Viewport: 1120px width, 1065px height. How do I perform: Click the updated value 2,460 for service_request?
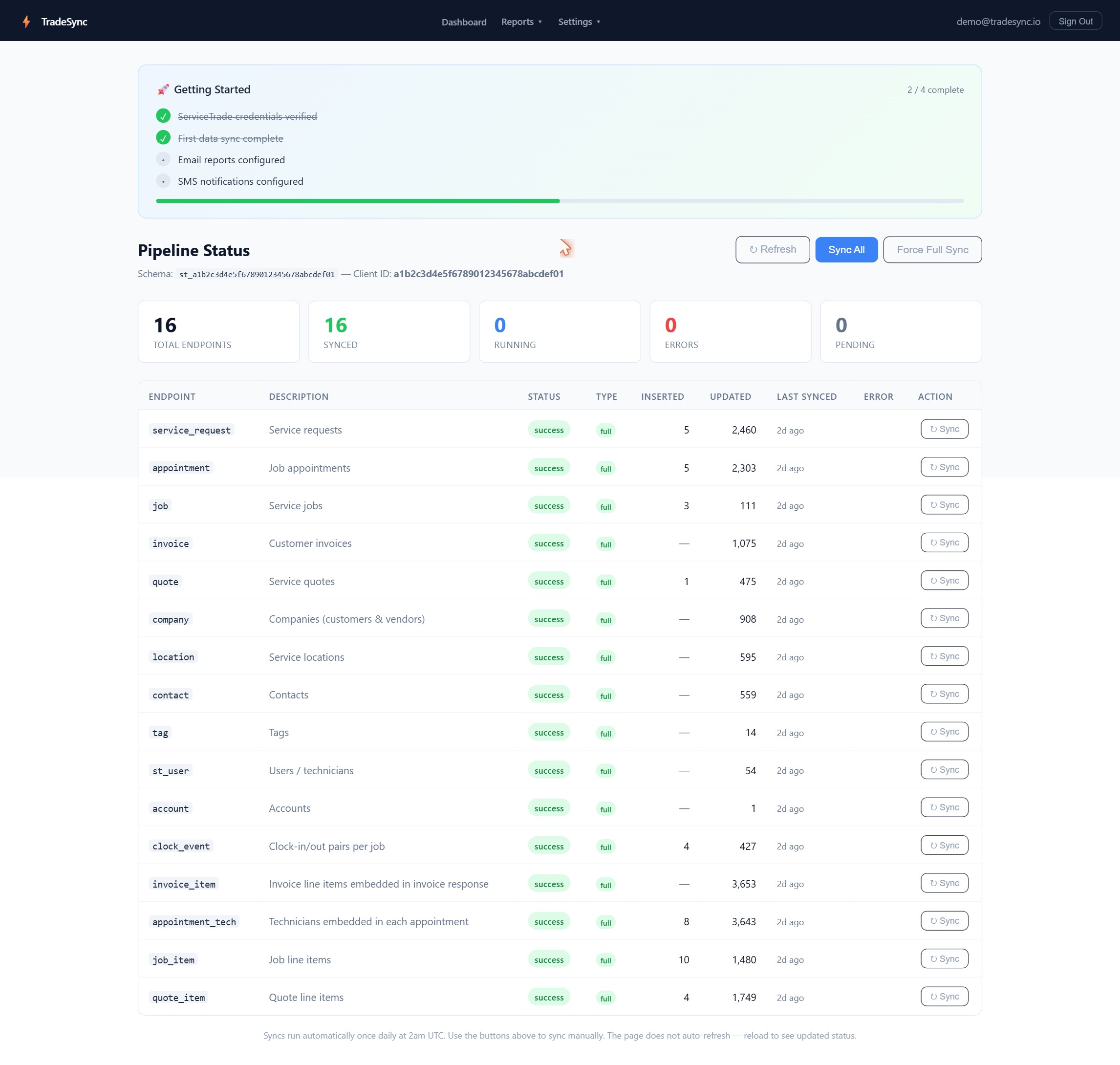pos(744,430)
